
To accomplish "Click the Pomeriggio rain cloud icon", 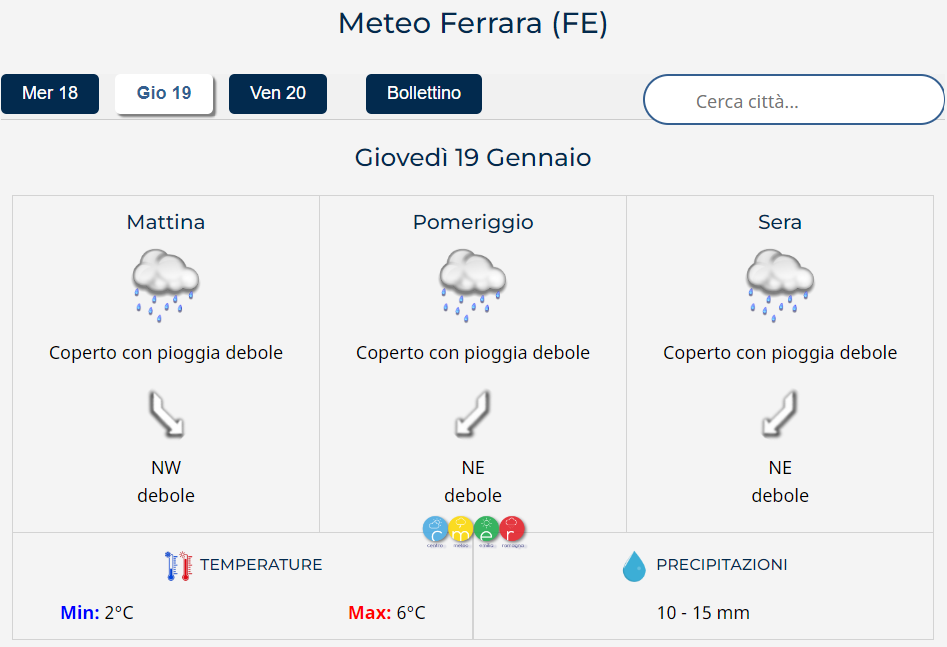I will [473, 284].
